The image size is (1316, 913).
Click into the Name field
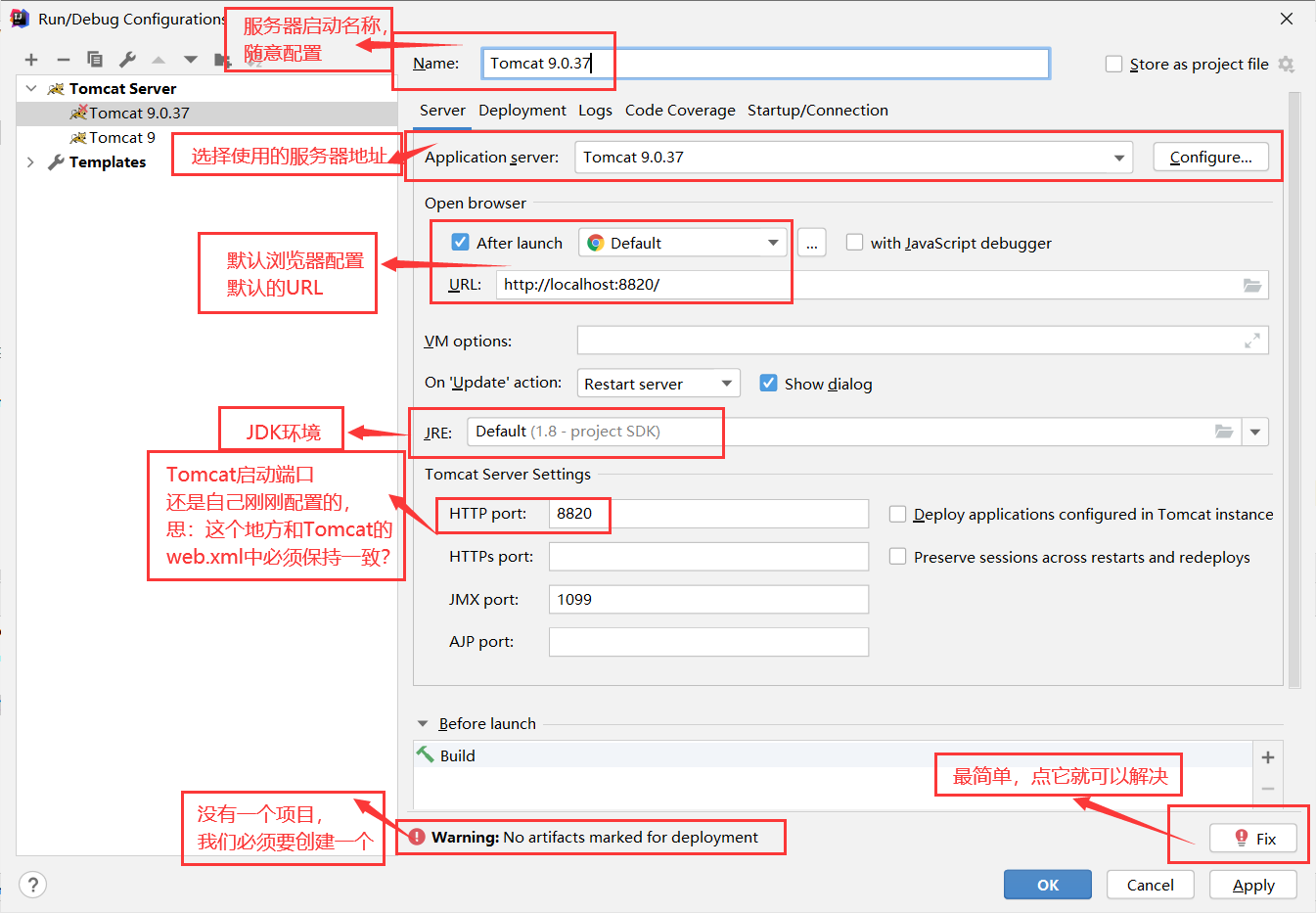point(766,64)
